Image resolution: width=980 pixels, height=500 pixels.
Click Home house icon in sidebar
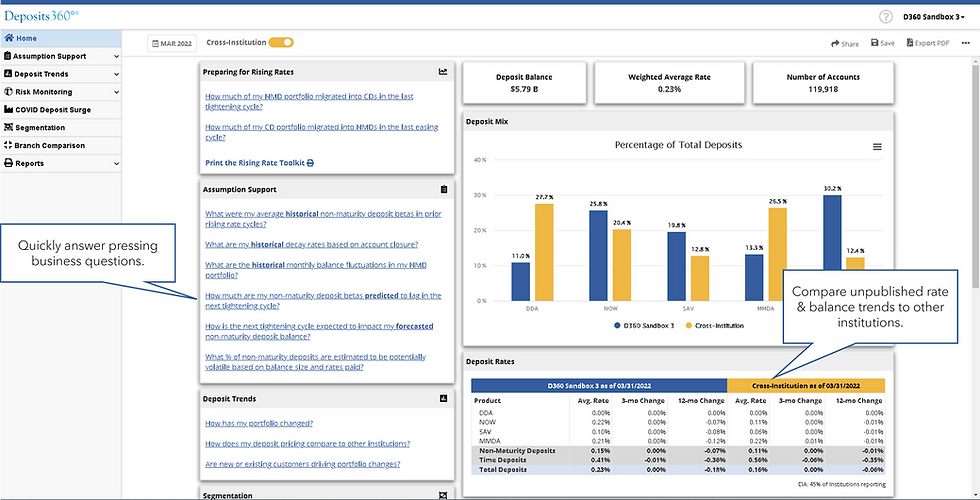click(x=9, y=38)
